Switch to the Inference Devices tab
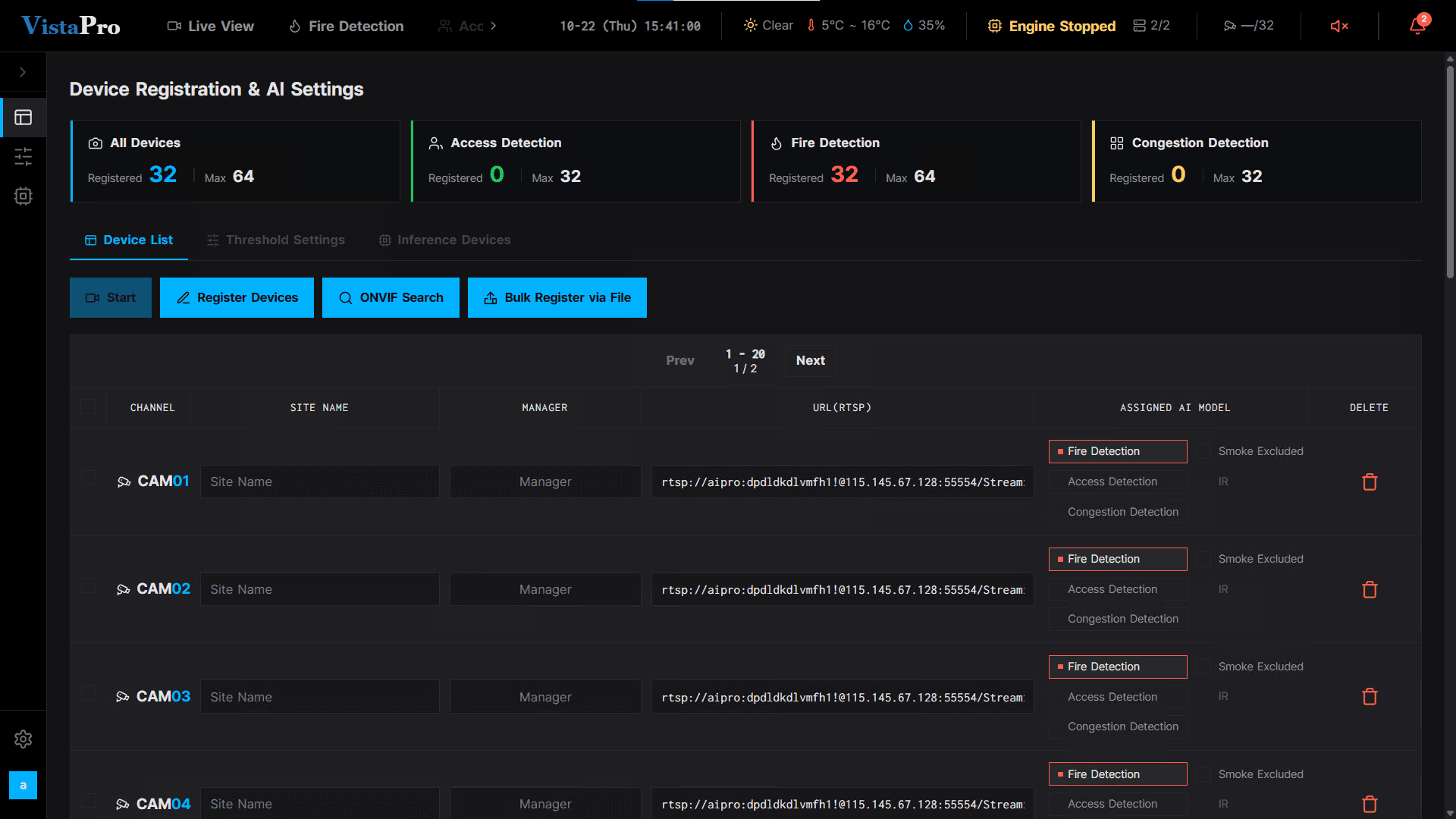The height and width of the screenshot is (819, 1456). click(x=445, y=240)
